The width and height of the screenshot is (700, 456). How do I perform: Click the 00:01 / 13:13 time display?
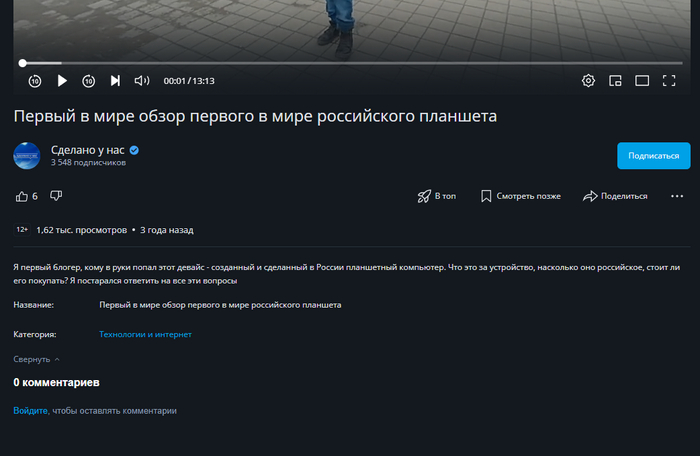pyautogui.click(x=189, y=81)
